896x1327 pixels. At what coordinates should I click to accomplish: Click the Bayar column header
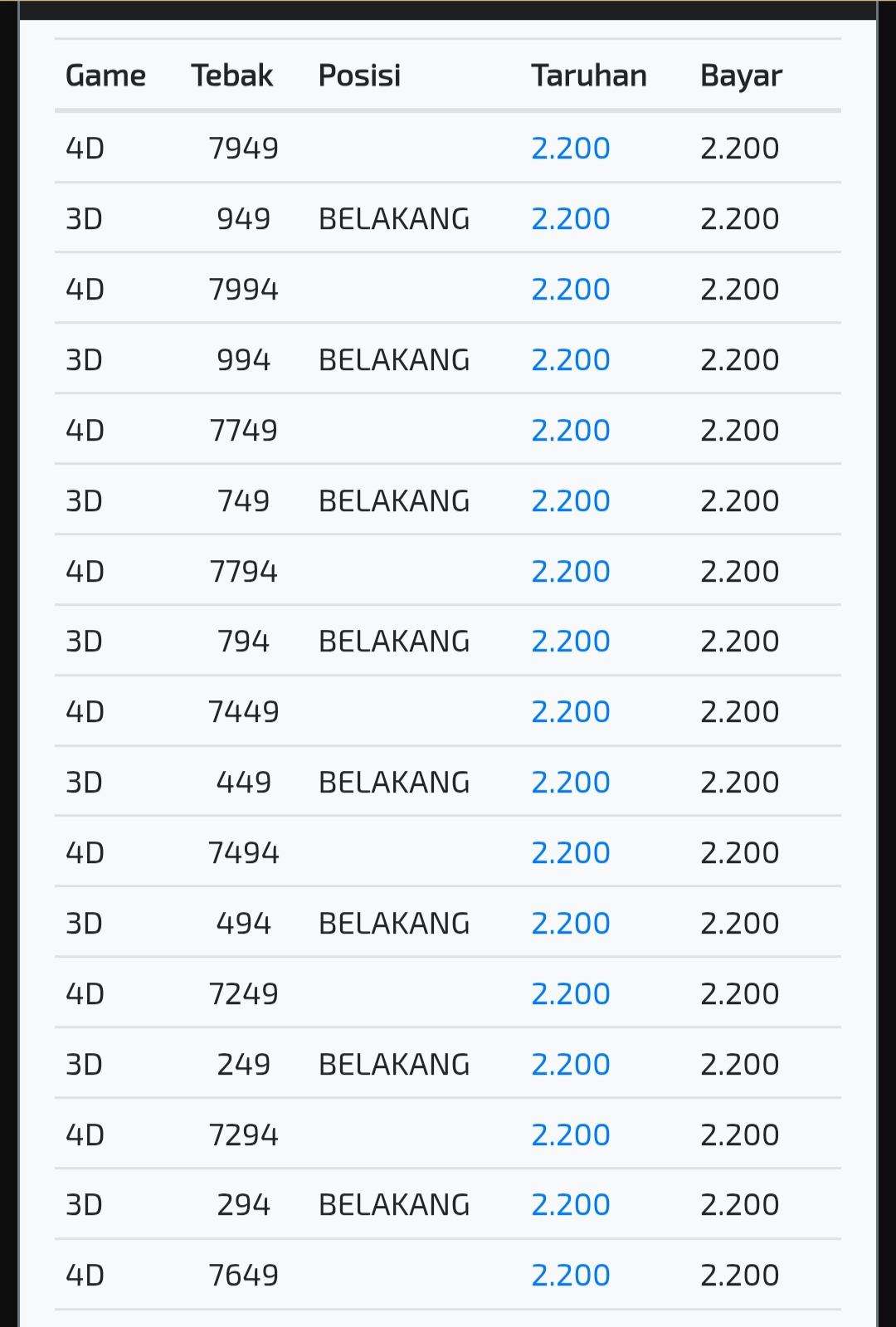point(741,76)
